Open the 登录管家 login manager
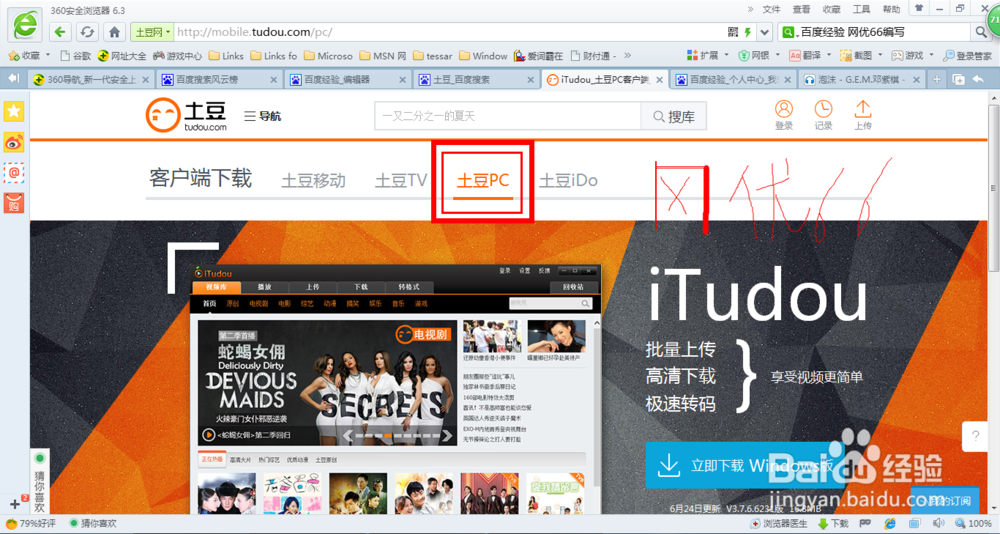Viewport: 1000px width, 534px height. click(967, 56)
